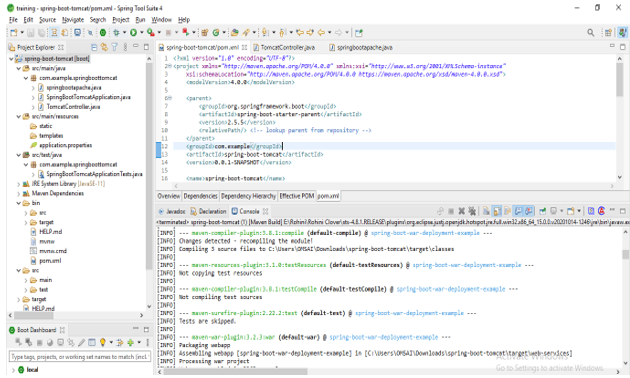Click the green Boot Dashboard toolbar icon
This screenshot has height=378, width=630.
coord(103,33)
